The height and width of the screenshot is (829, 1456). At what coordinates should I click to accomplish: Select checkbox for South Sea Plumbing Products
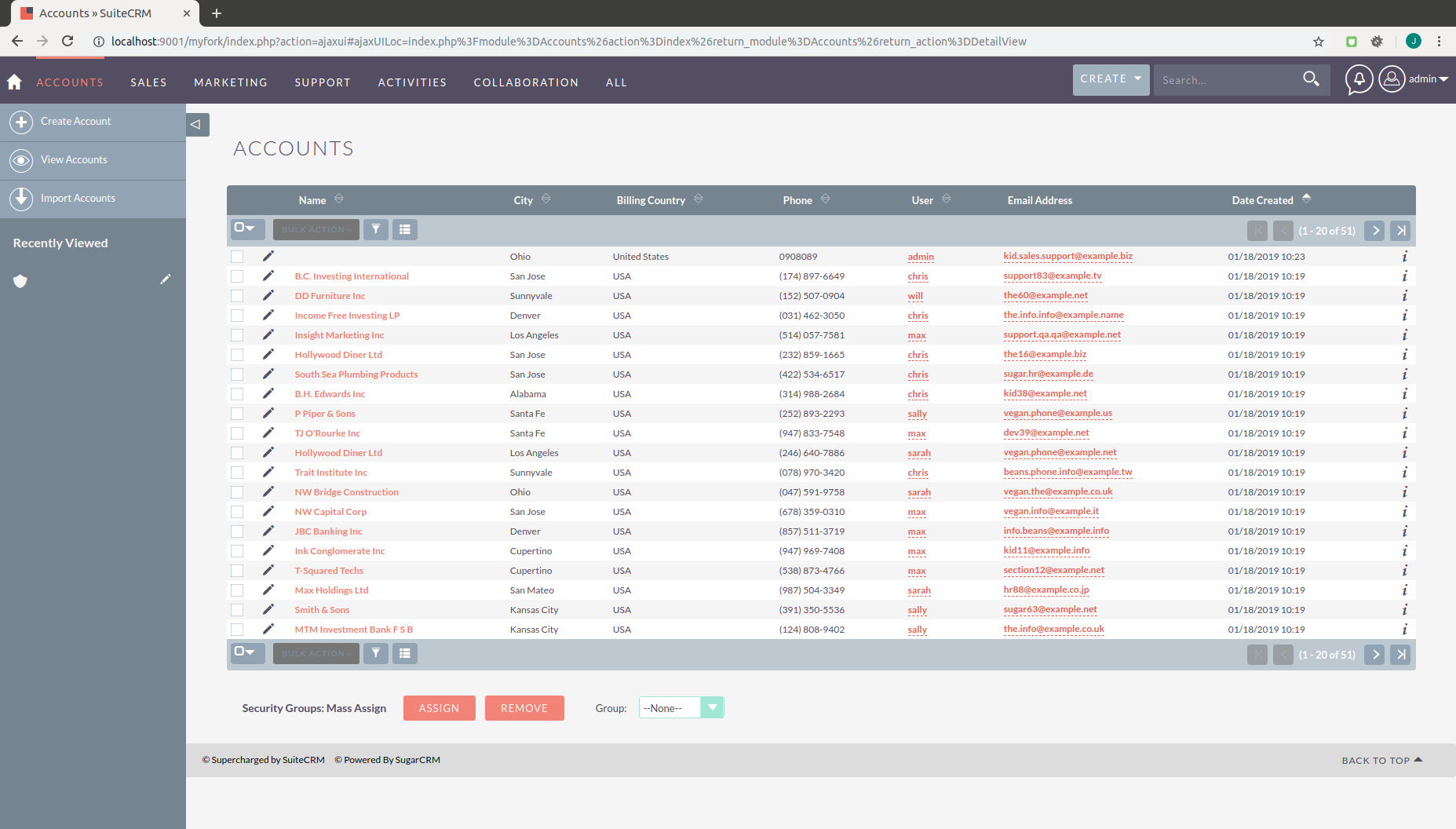click(237, 374)
